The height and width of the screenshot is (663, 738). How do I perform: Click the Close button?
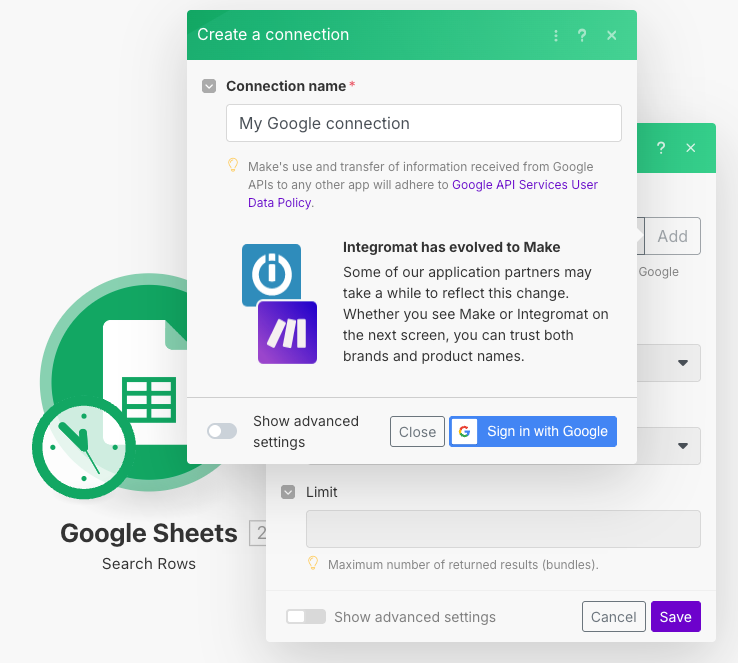(417, 431)
